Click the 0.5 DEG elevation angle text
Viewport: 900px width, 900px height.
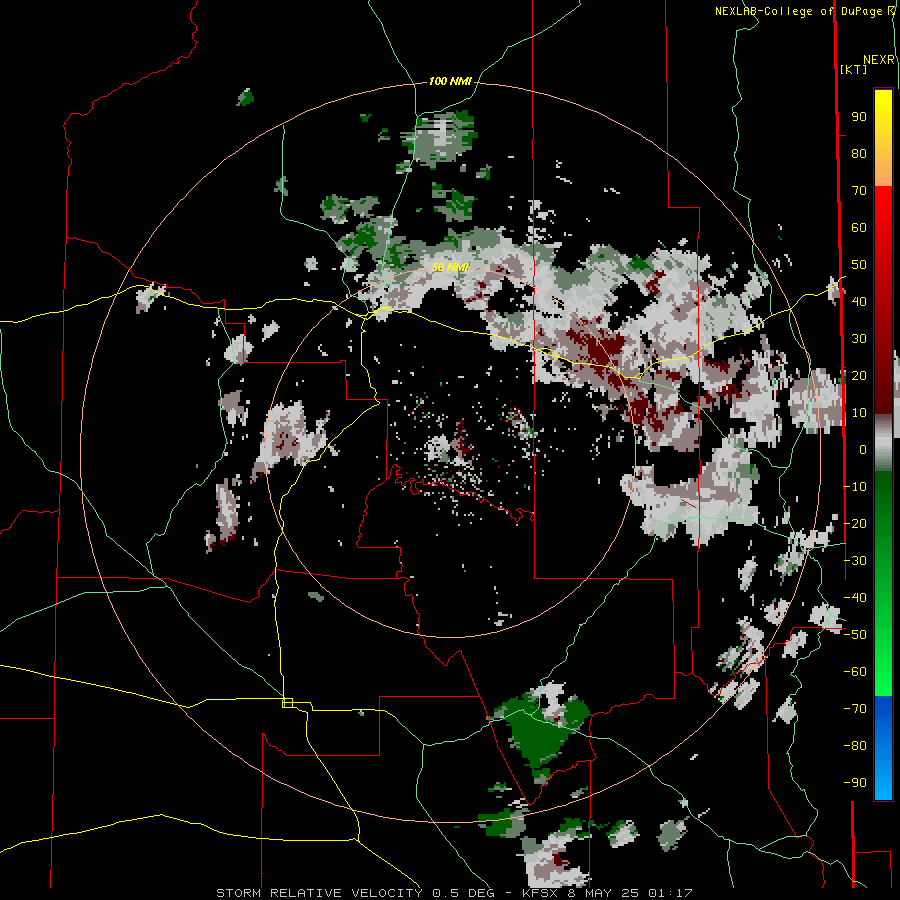point(468,893)
